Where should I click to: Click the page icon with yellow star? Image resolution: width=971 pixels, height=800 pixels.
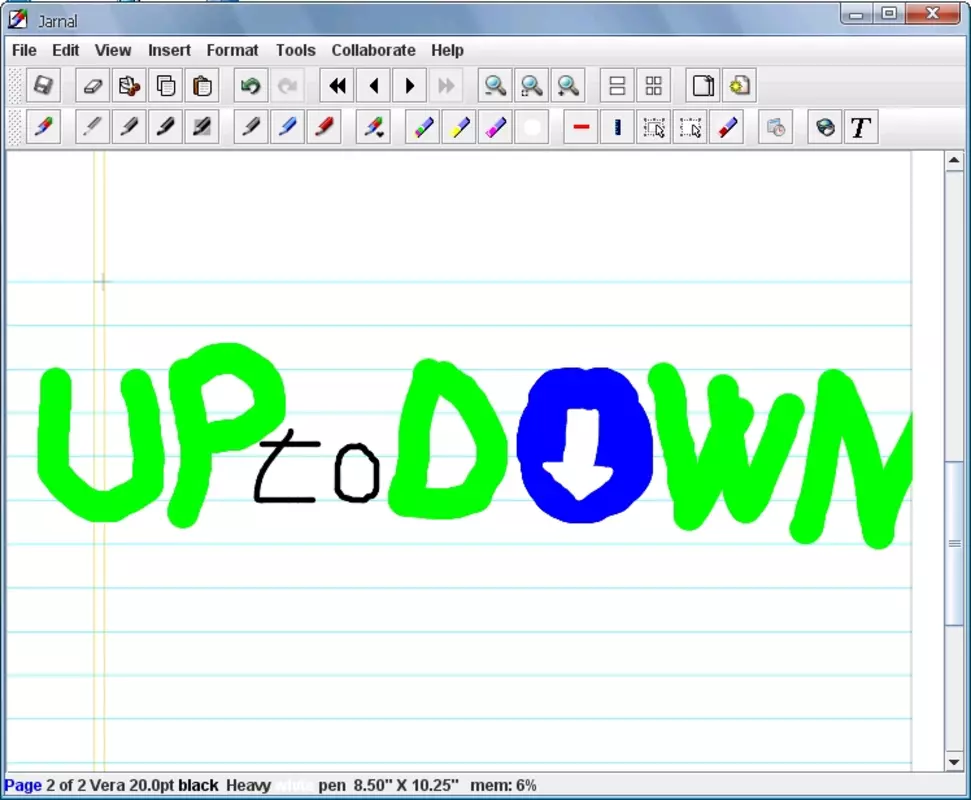tap(740, 85)
